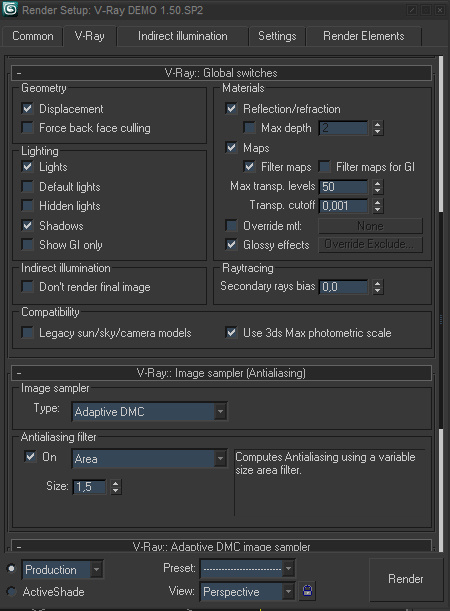Enable the Override mtl checkbox
The height and width of the screenshot is (611, 450).
point(231,226)
